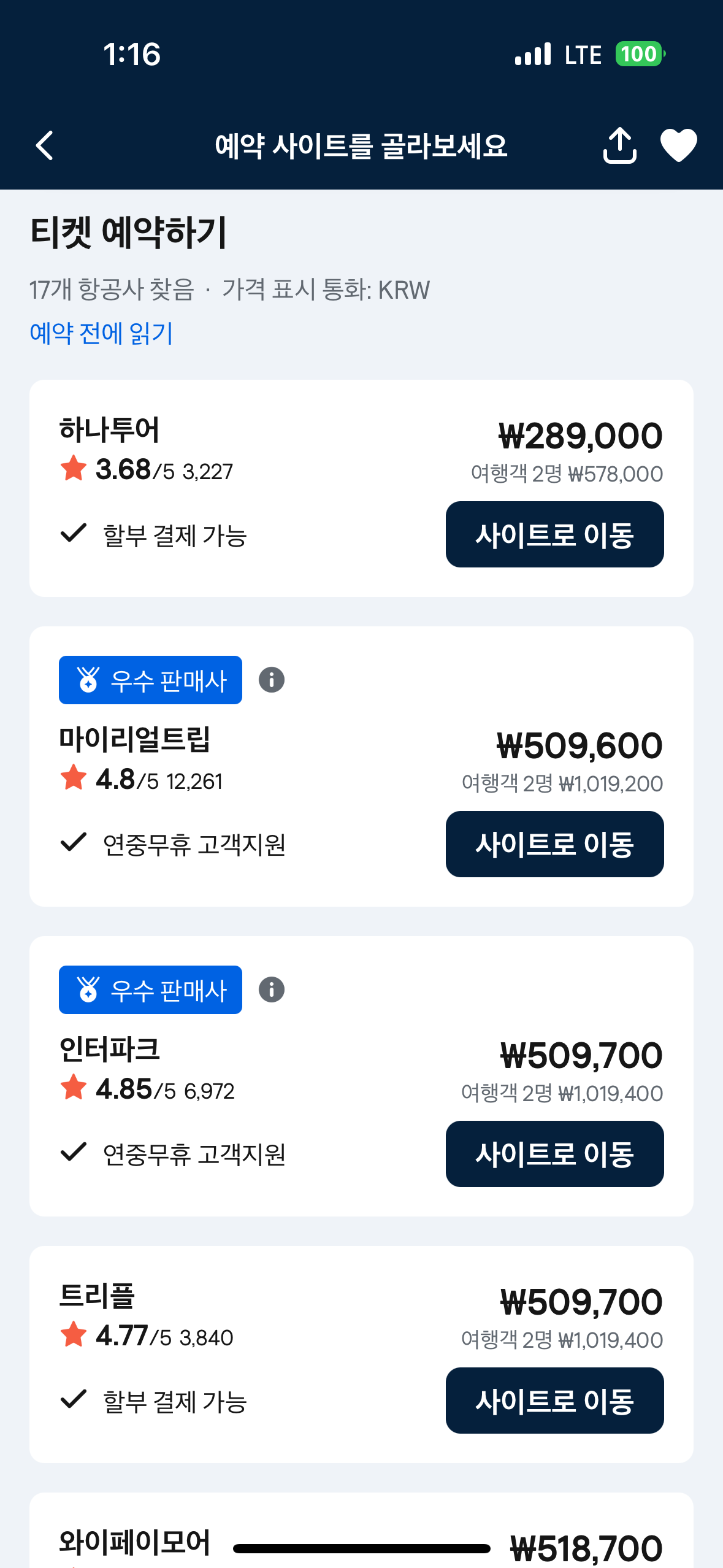Viewport: 723px width, 1568px height.
Task: Tap the back arrow in the header
Action: pos(45,145)
